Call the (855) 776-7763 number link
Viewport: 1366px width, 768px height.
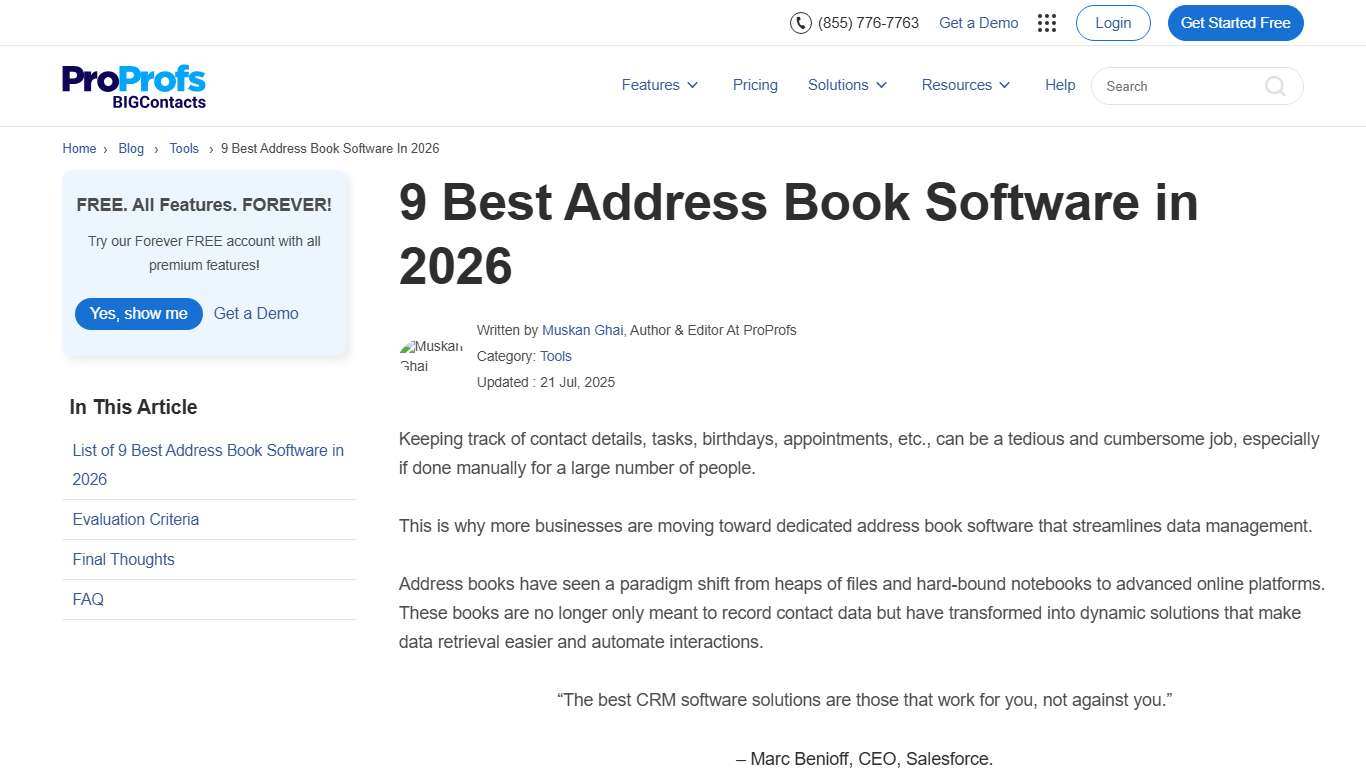[868, 22]
